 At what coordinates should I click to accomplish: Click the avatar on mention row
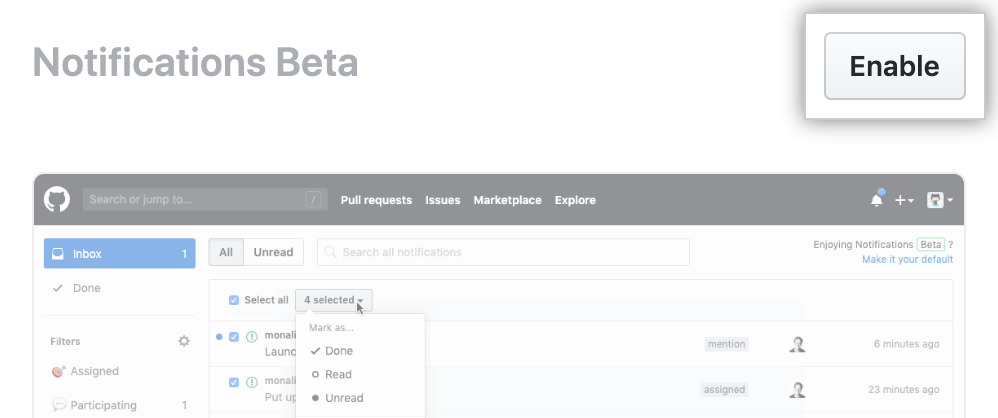click(797, 344)
